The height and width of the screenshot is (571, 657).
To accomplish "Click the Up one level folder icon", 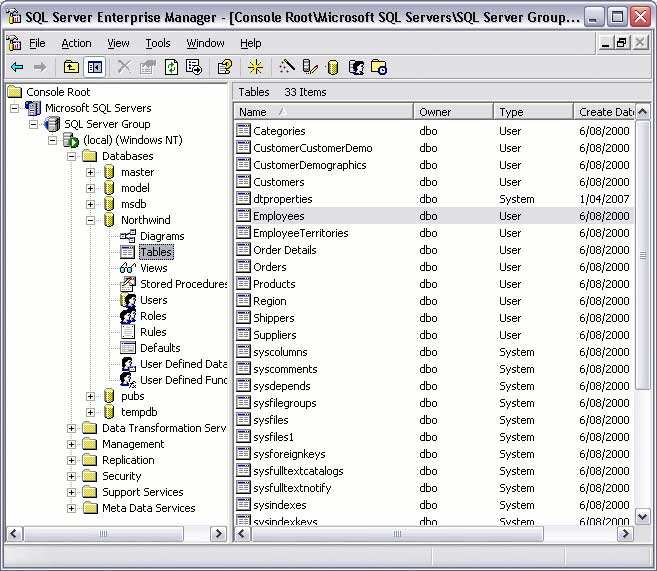I will pos(71,67).
